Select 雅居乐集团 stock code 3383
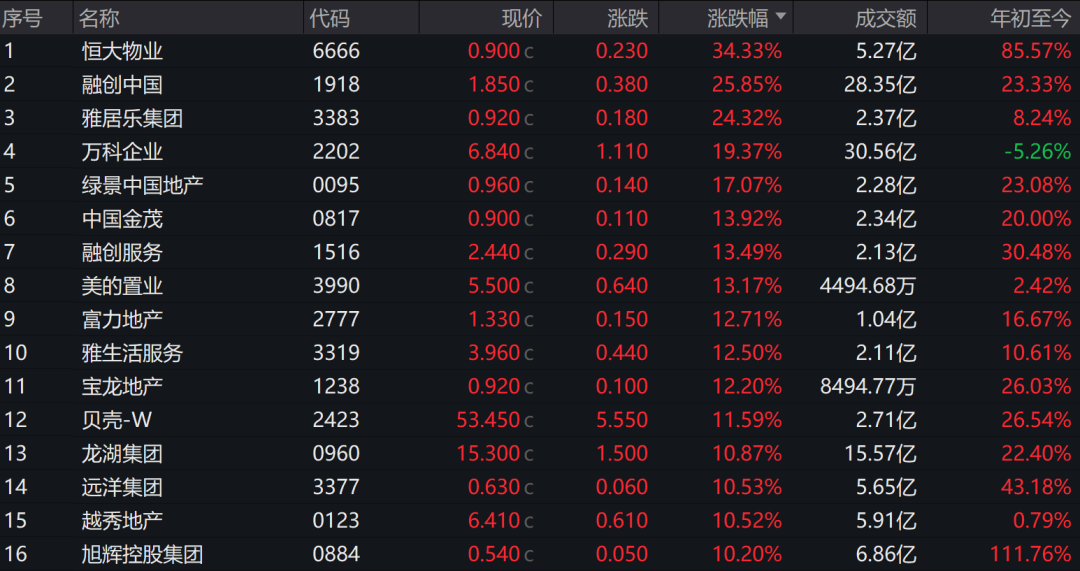The height and width of the screenshot is (571, 1080). pos(336,118)
